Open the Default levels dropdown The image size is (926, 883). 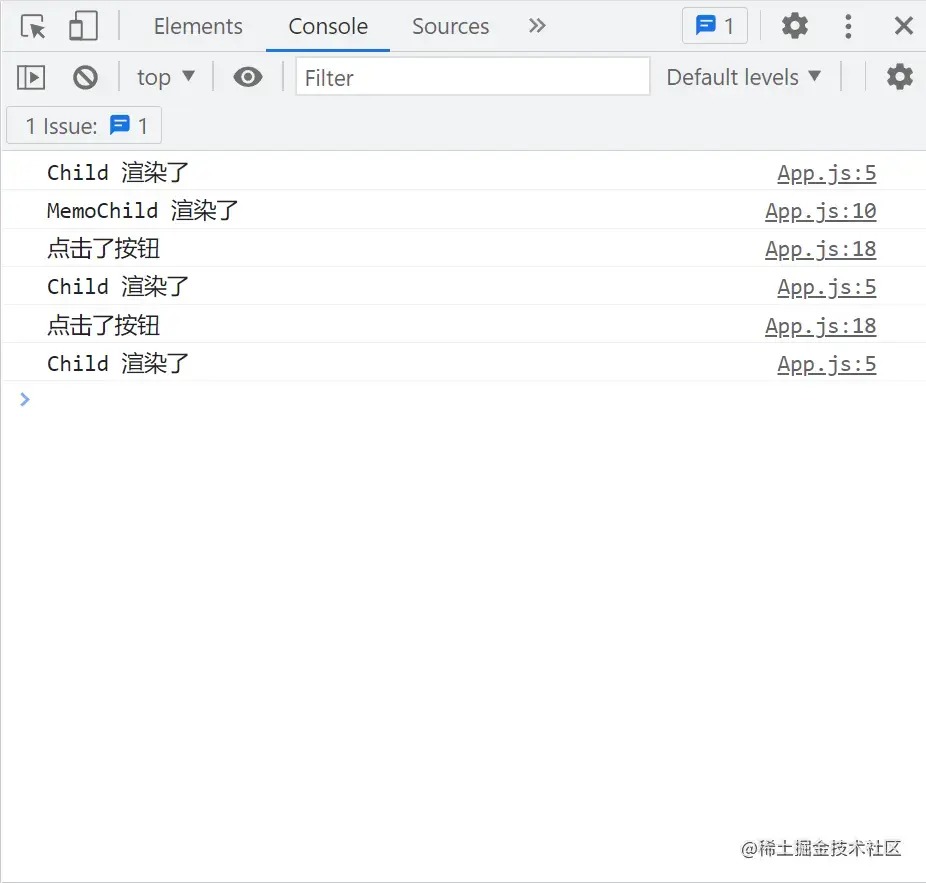pos(744,77)
